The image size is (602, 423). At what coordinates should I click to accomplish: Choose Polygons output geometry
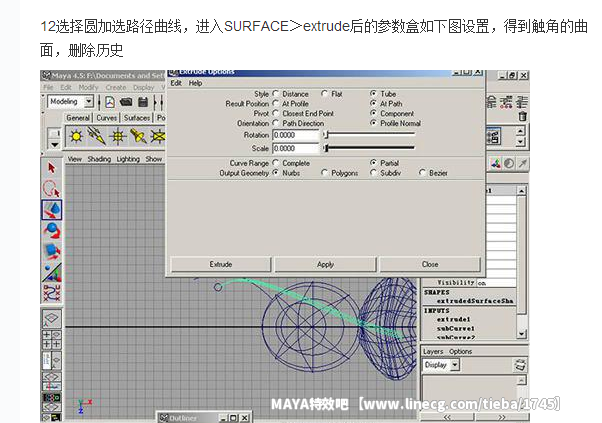[324, 173]
